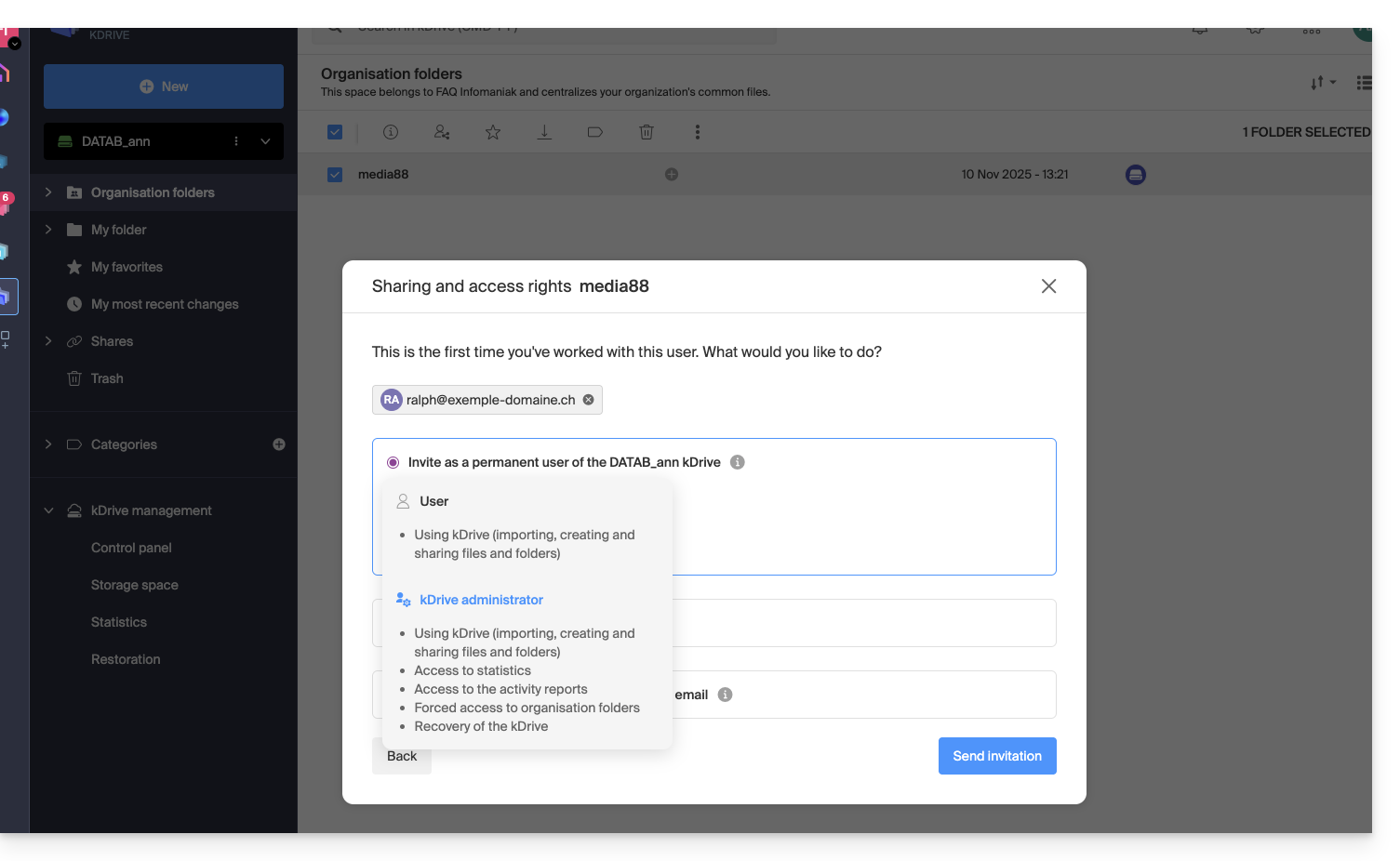Toggle the select-all checkbox in toolbar
1400x861 pixels.
tap(335, 132)
